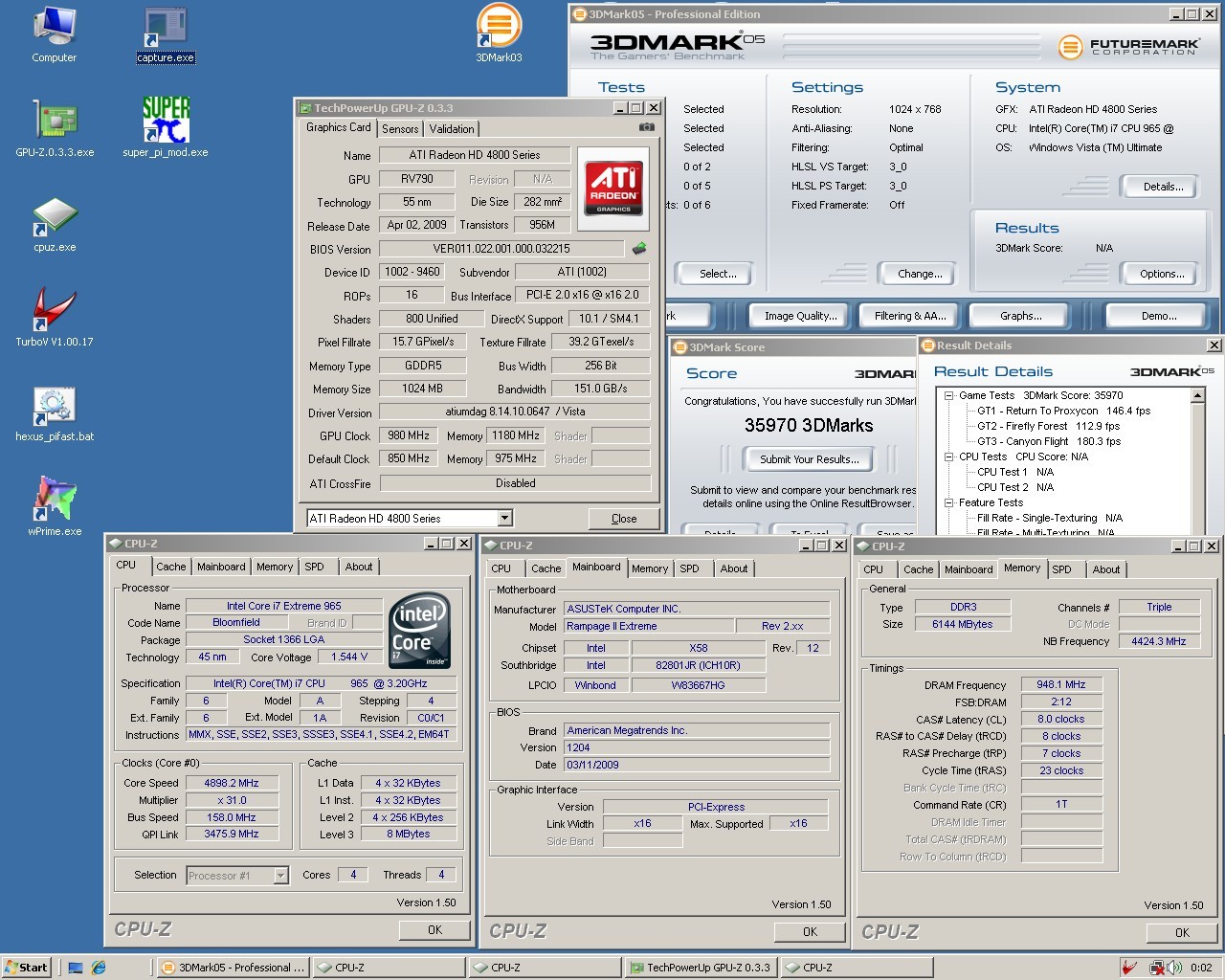
Task: Click the BIOS save chip icon in GPU-Z
Action: coord(639,249)
